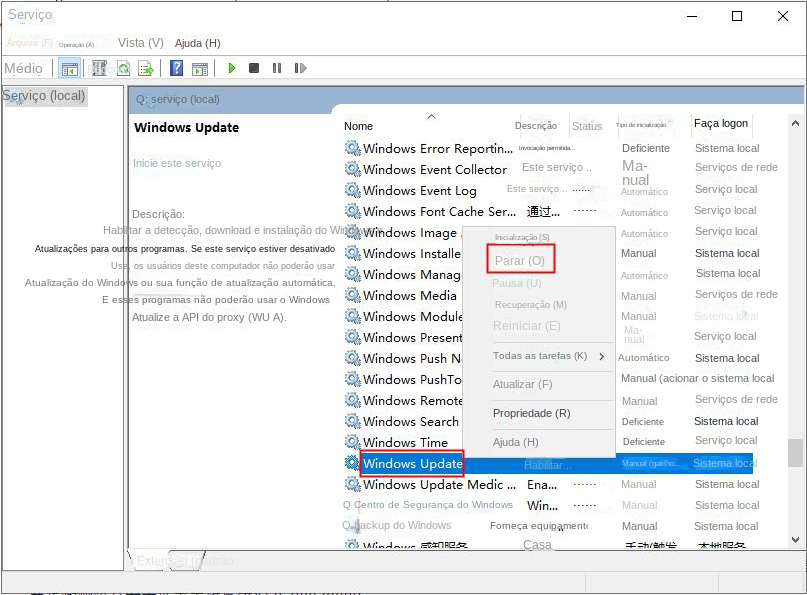Open the Operação (A) menu
Image resolution: width=807 pixels, height=595 pixels.
76,45
